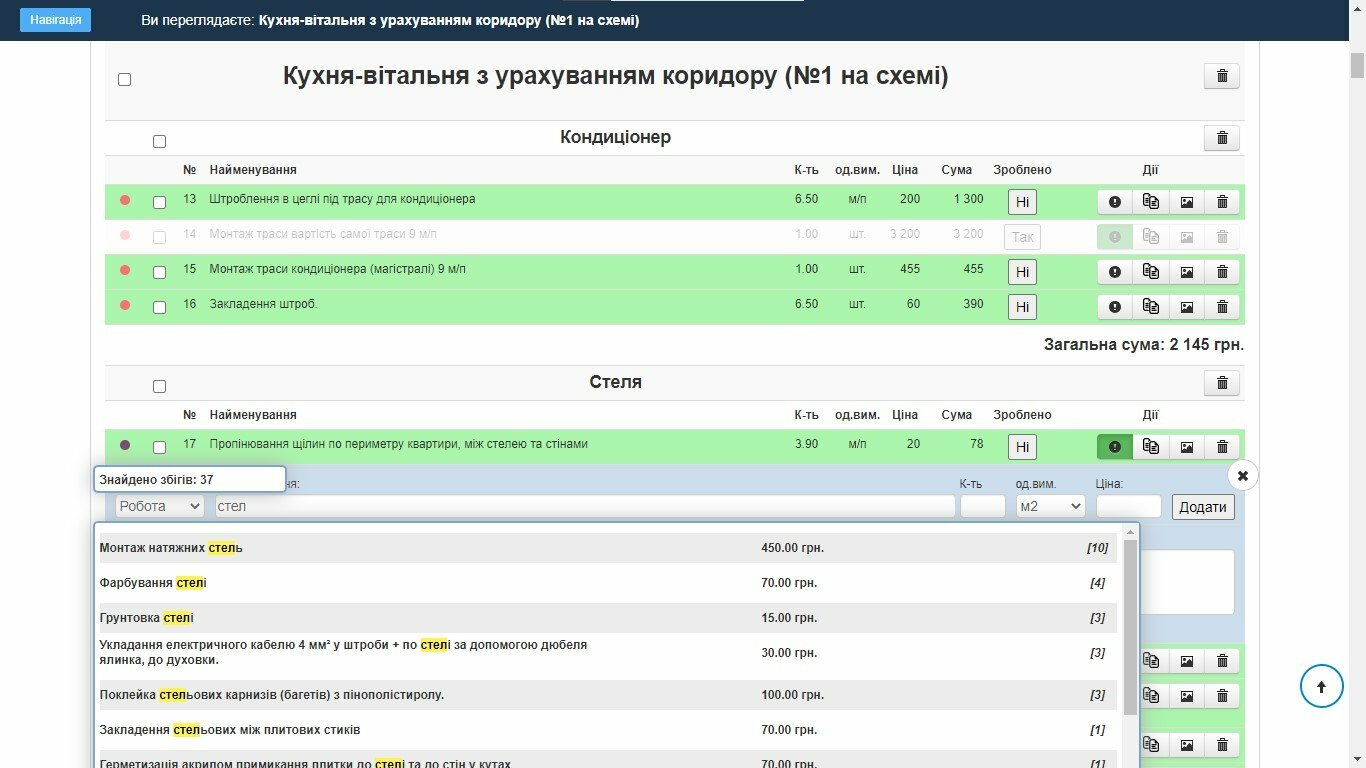Expand the м2 unit dropdown

pyautogui.click(x=1050, y=506)
